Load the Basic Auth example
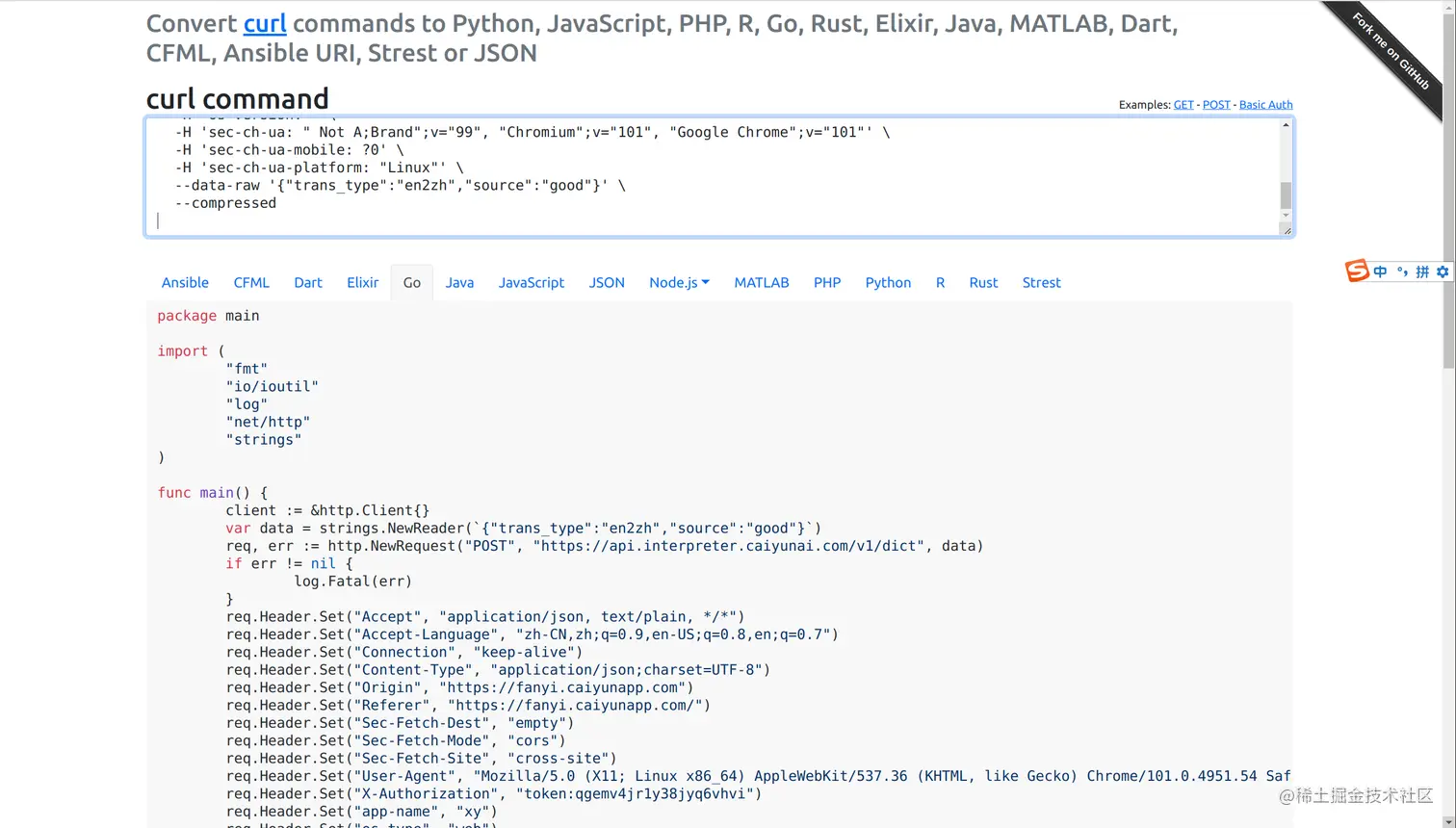The image size is (1456, 828). click(x=1266, y=105)
